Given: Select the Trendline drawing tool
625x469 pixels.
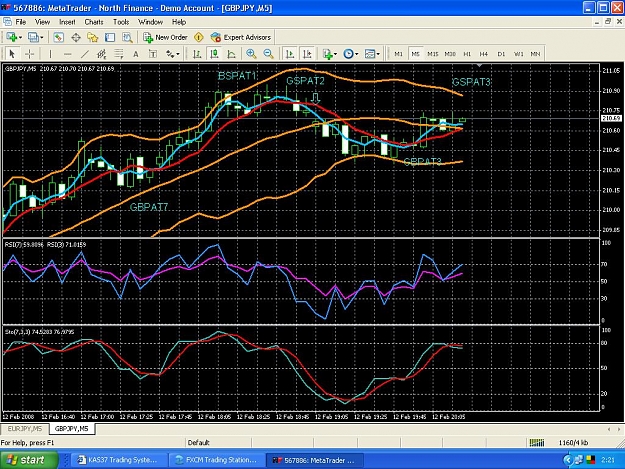Looking at the screenshot, I should [x=85, y=53].
